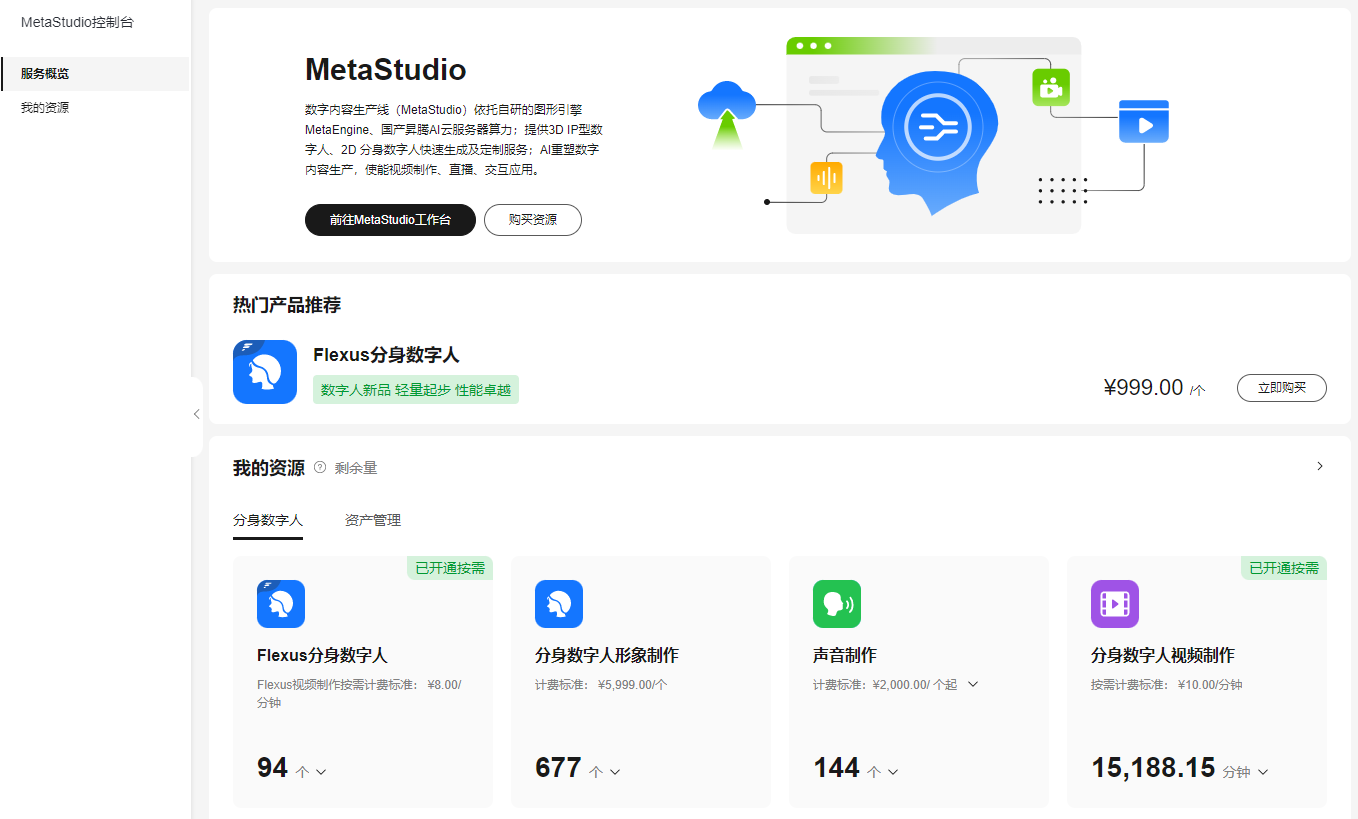The image size is (1358, 819).
Task: Click the ¥999.00 price text
Action: (x=1143, y=388)
